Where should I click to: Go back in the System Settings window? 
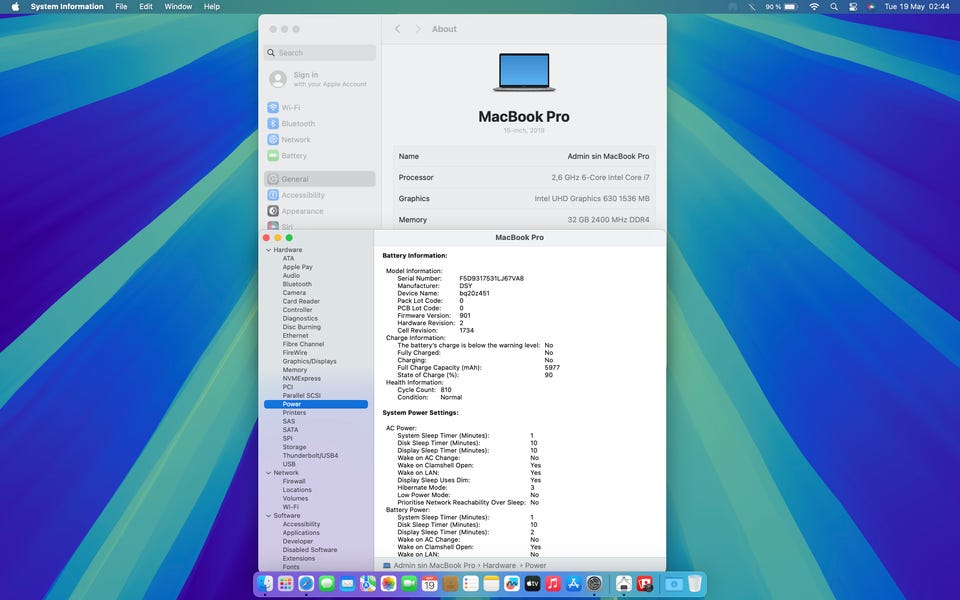tap(397, 29)
